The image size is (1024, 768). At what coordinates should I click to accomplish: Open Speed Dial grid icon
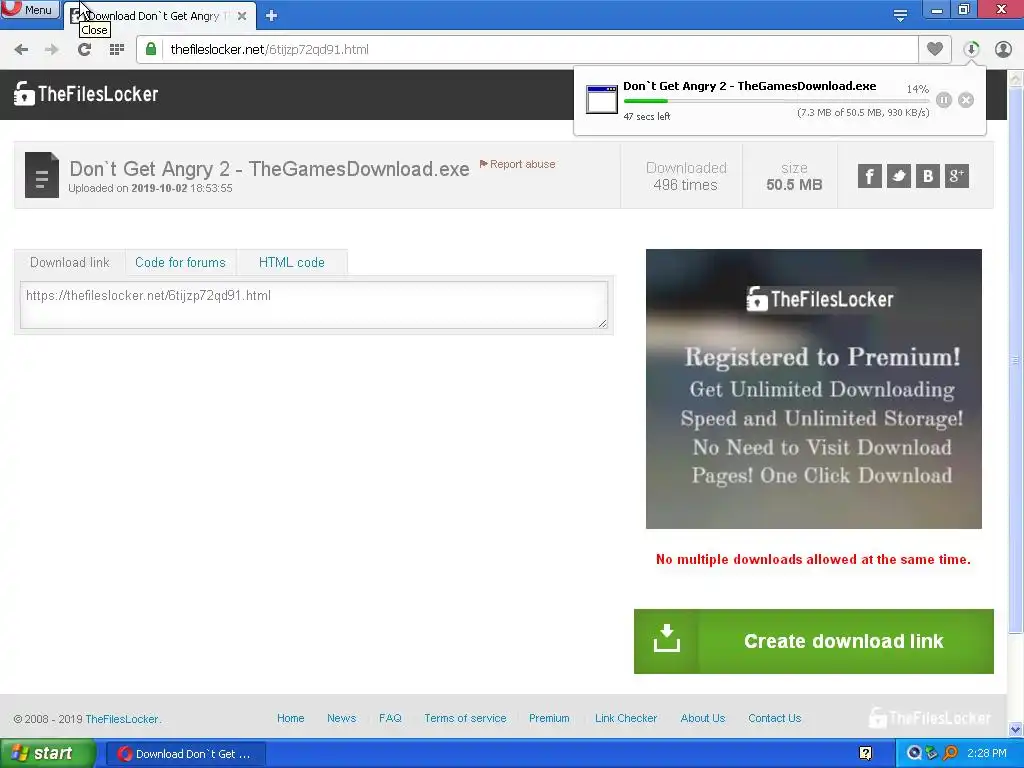pyautogui.click(x=117, y=50)
